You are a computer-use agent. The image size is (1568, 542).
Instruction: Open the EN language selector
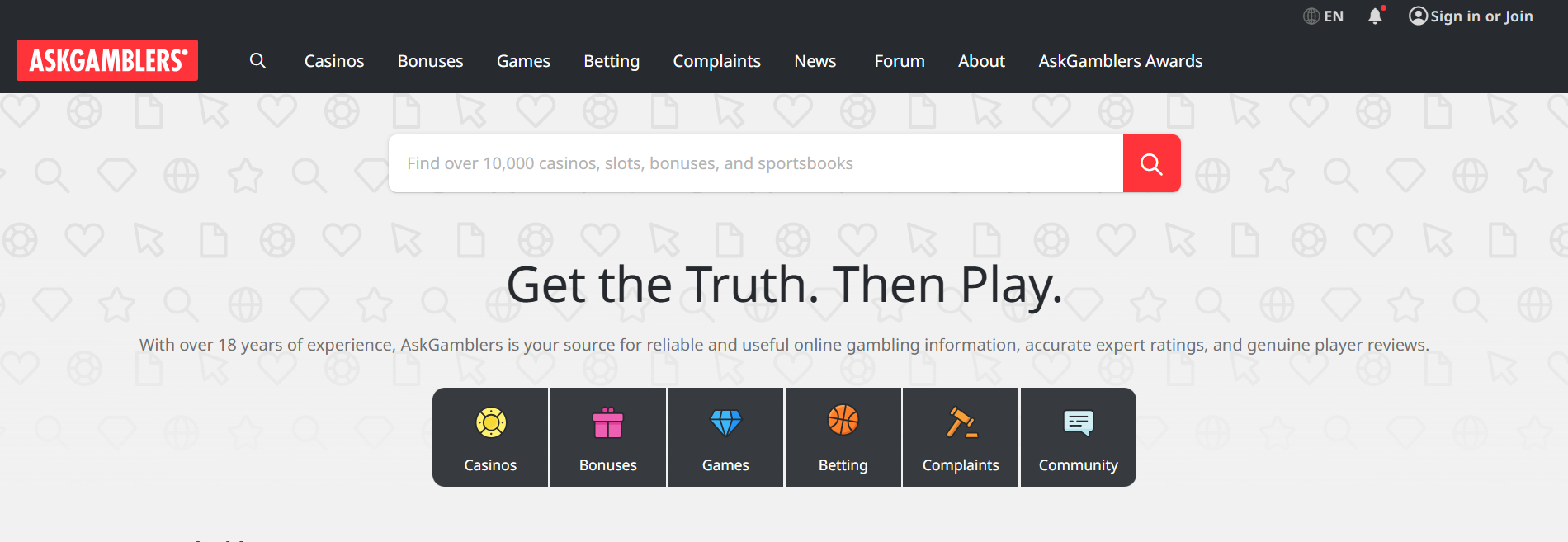click(x=1323, y=16)
